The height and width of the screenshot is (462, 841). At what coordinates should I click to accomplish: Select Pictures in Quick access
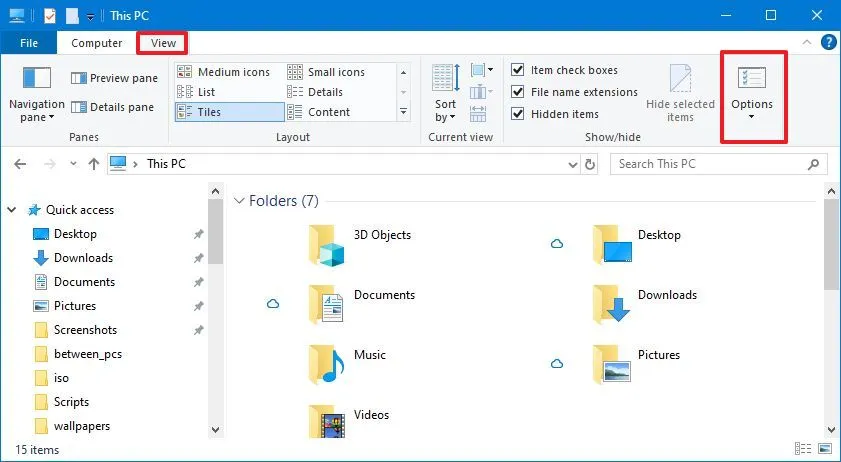point(75,306)
